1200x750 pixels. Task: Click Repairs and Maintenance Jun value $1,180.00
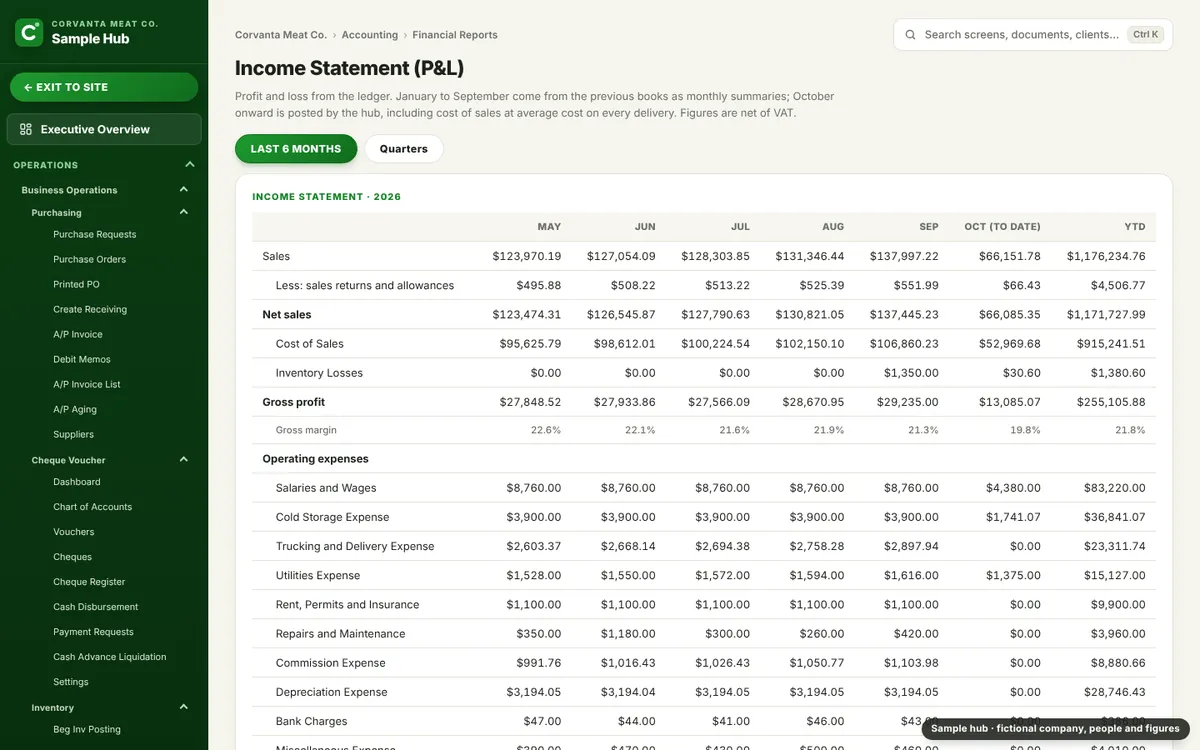pos(628,633)
